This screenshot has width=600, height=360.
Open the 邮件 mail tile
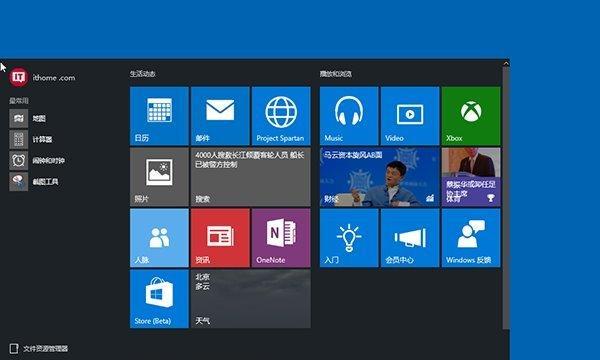220,116
